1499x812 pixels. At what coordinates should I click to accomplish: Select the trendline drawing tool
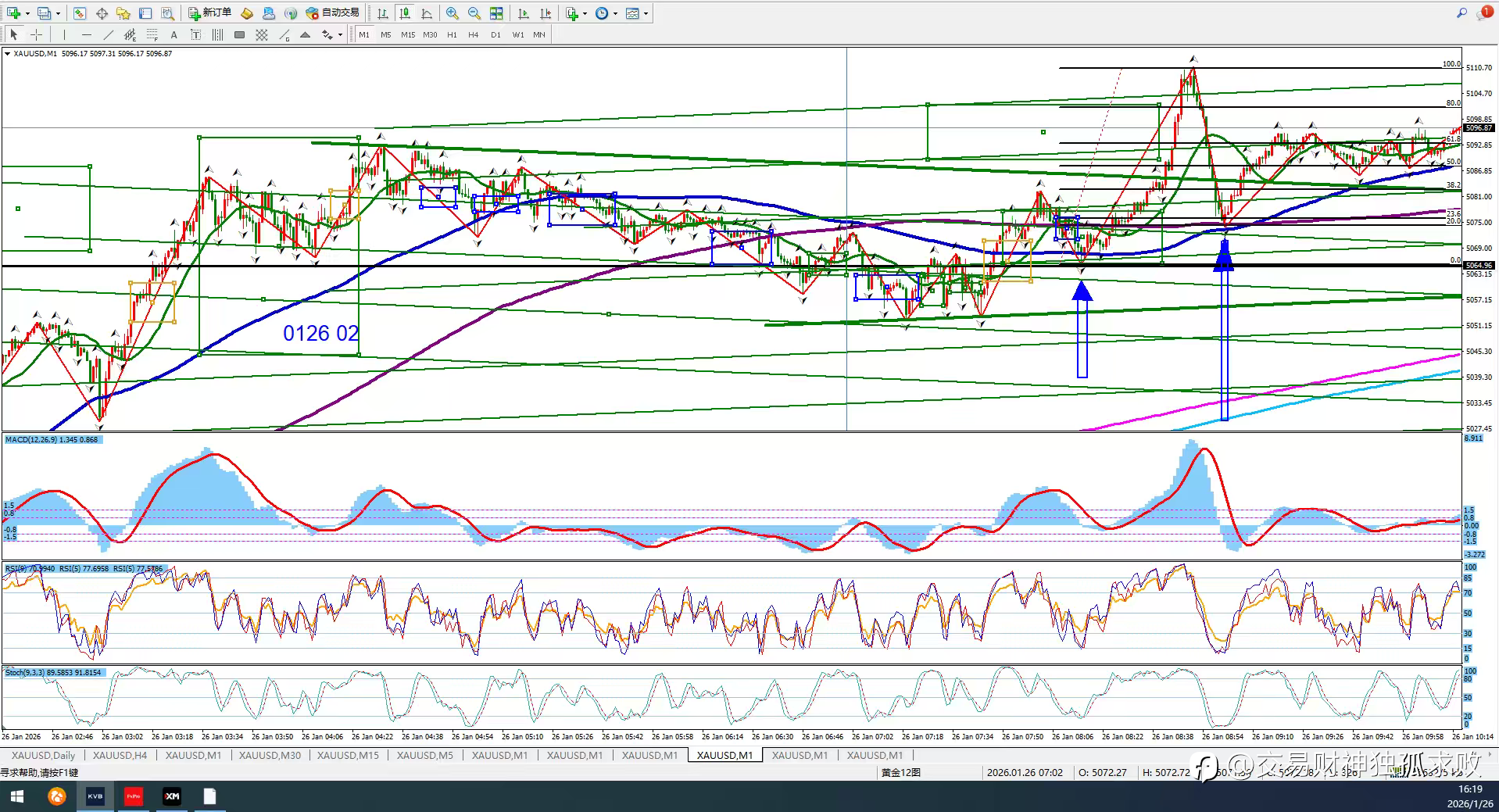(108, 34)
